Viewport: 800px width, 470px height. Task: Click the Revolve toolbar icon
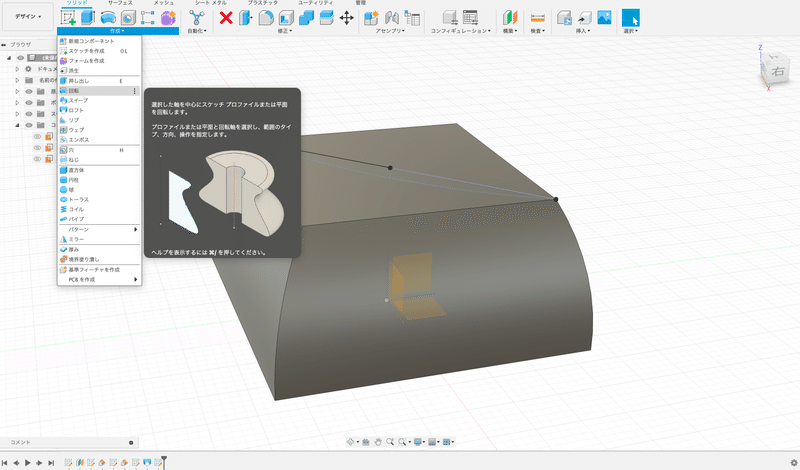coord(108,18)
